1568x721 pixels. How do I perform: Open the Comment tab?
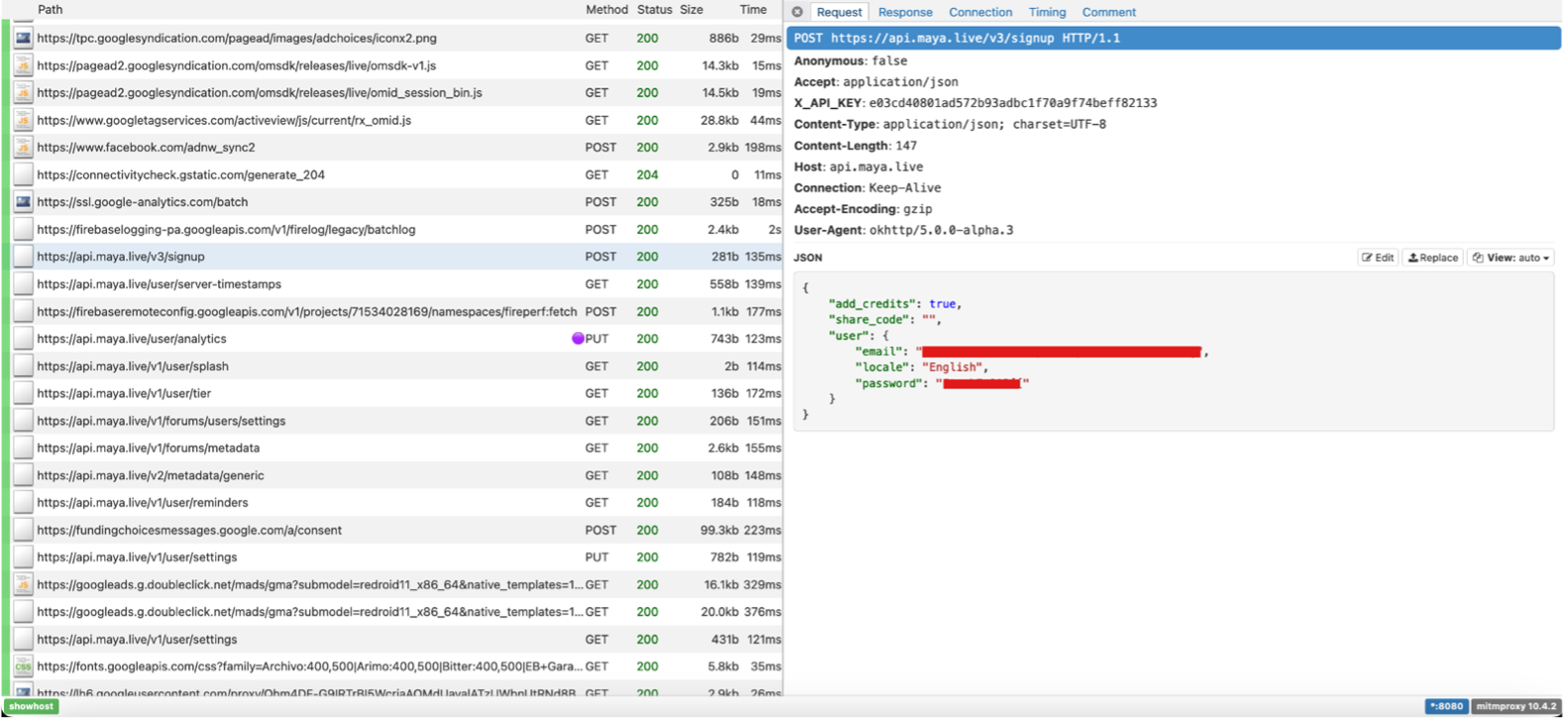tap(1108, 12)
